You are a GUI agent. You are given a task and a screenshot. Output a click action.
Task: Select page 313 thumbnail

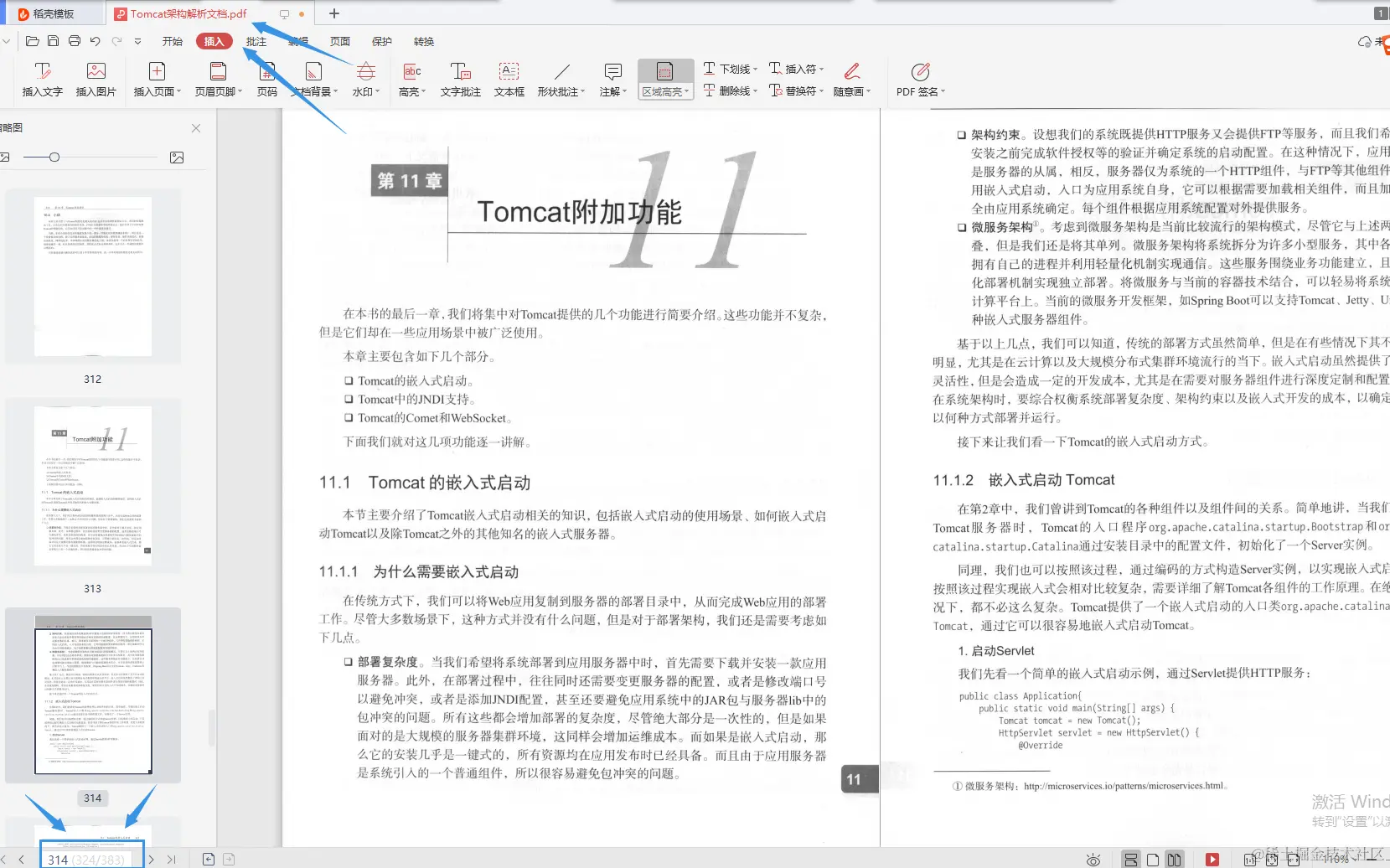point(93,486)
